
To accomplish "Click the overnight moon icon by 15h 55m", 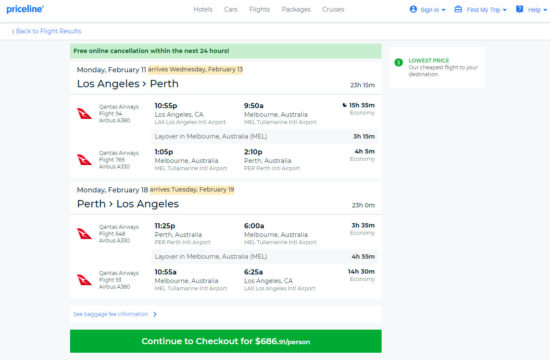I will tap(344, 105).
